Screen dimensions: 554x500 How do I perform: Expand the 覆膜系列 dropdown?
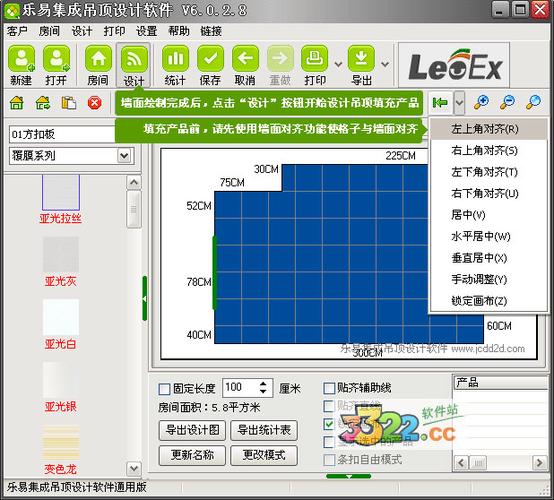click(124, 155)
